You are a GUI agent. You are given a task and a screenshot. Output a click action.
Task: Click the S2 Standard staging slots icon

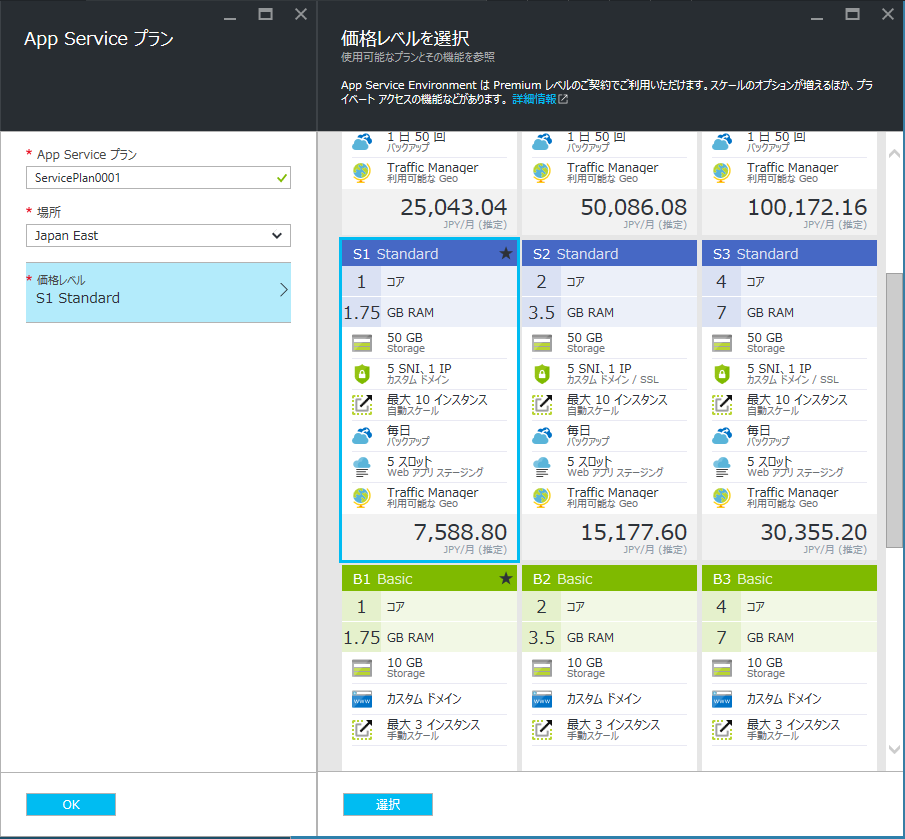[x=542, y=467]
